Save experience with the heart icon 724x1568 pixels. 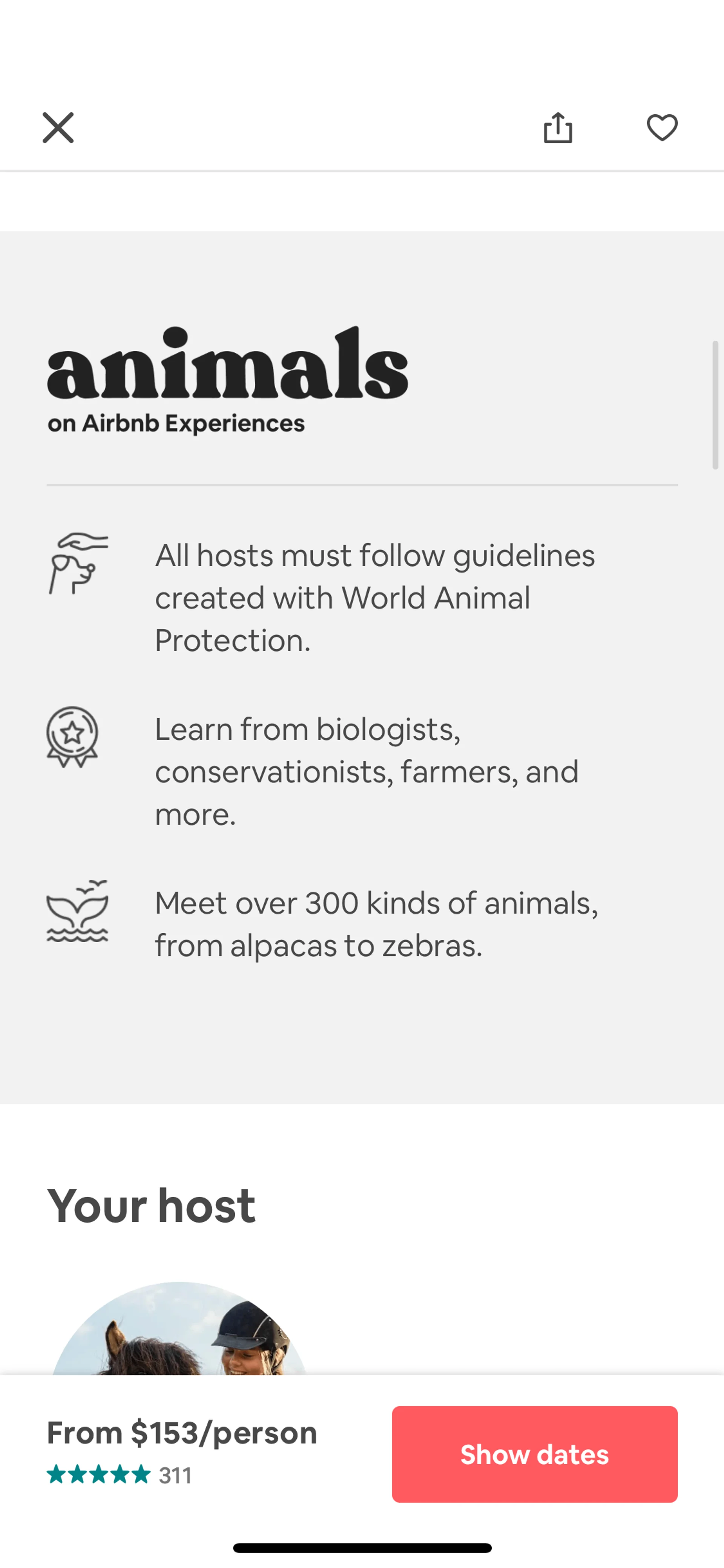[x=662, y=128]
